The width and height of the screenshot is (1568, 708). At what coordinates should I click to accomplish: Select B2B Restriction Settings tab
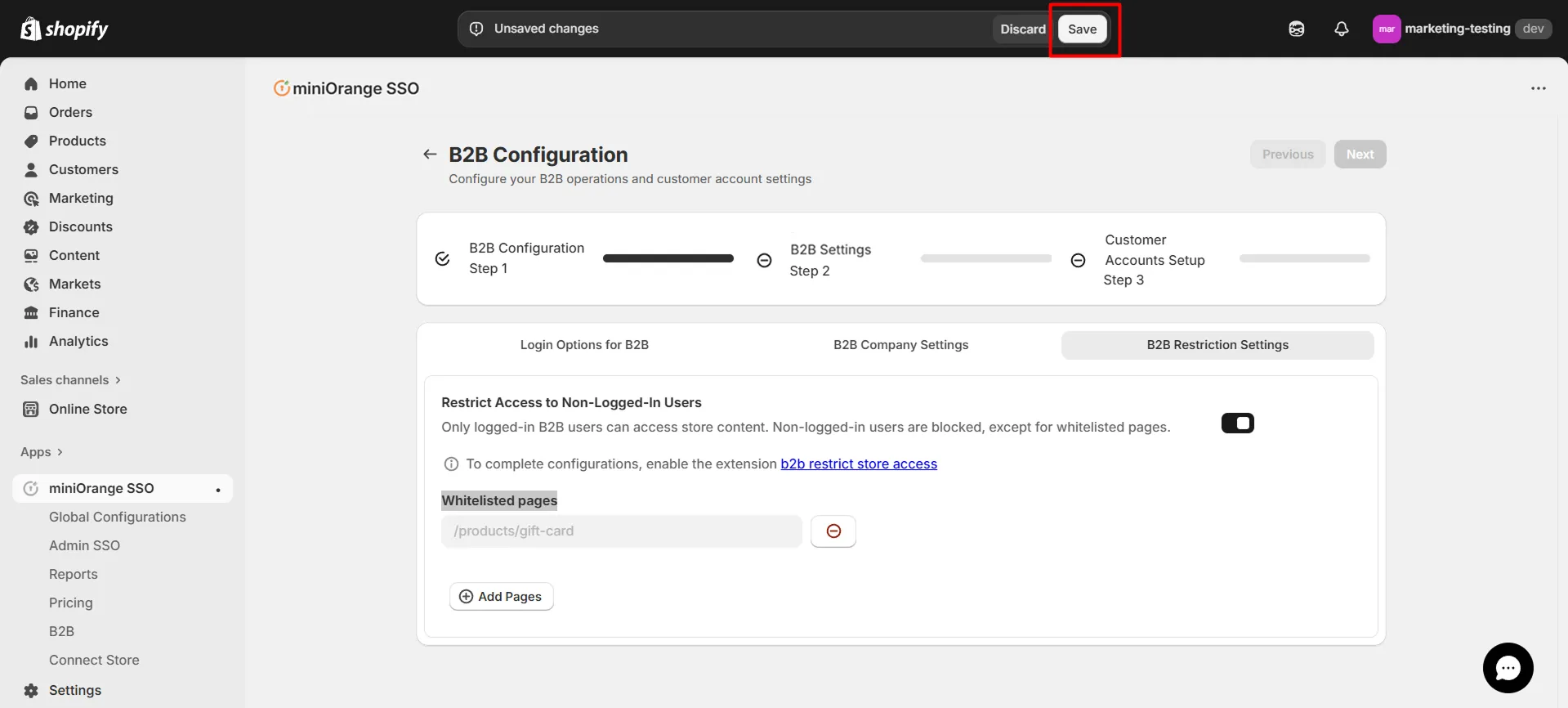click(x=1217, y=345)
